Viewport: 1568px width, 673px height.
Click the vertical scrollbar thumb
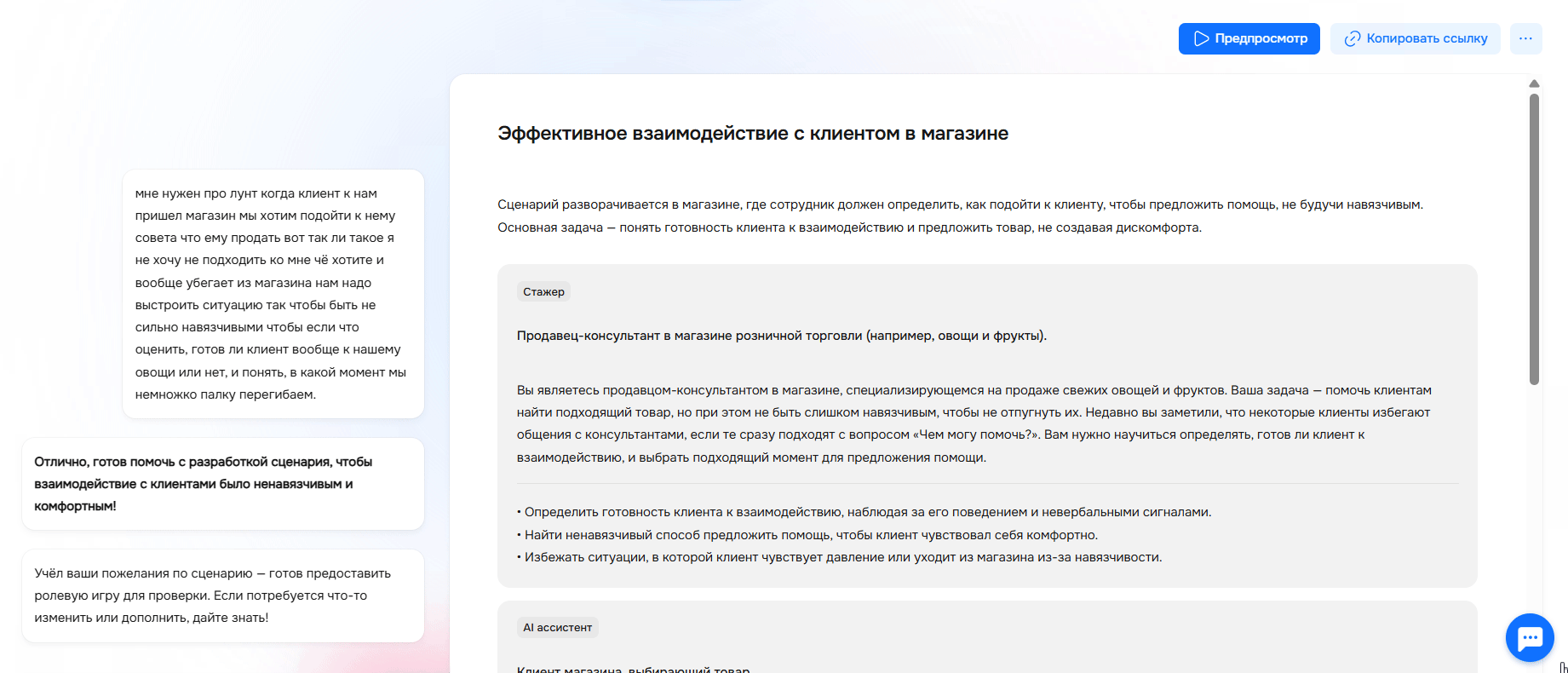tap(1534, 239)
